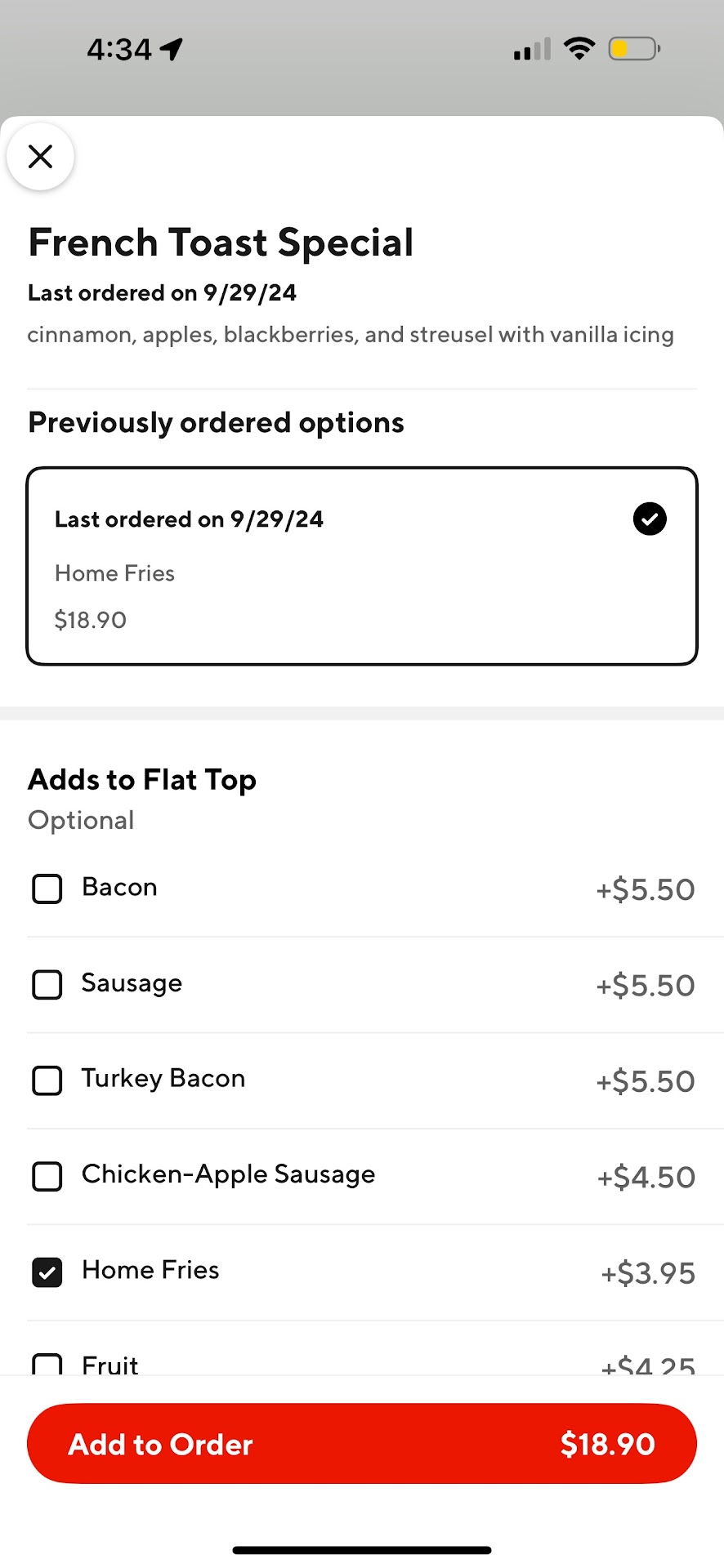Tap the battery indicator icon
The image size is (724, 1568).
[x=634, y=49]
